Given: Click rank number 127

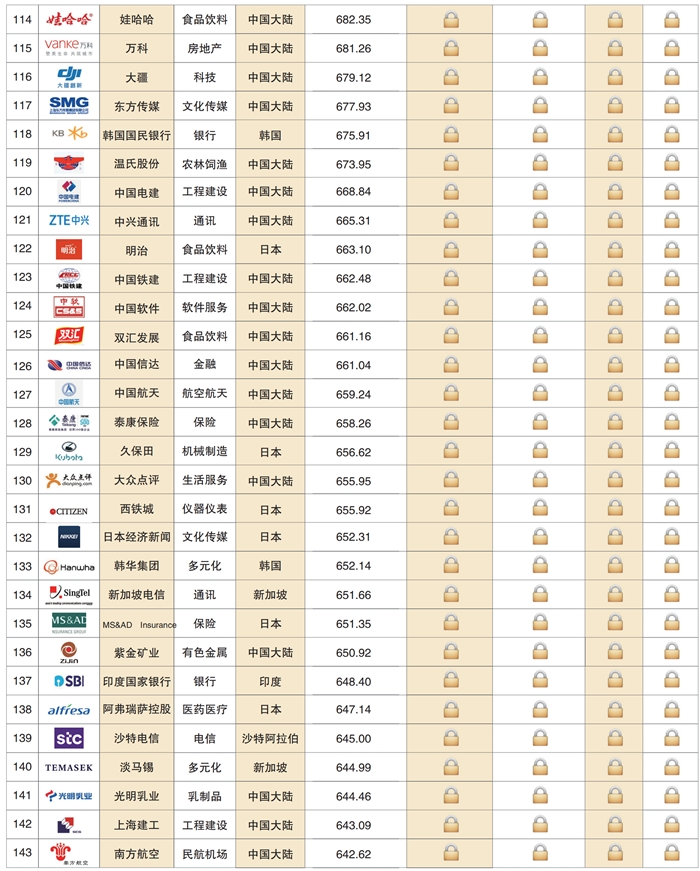Looking at the screenshot, I should click(22, 394).
